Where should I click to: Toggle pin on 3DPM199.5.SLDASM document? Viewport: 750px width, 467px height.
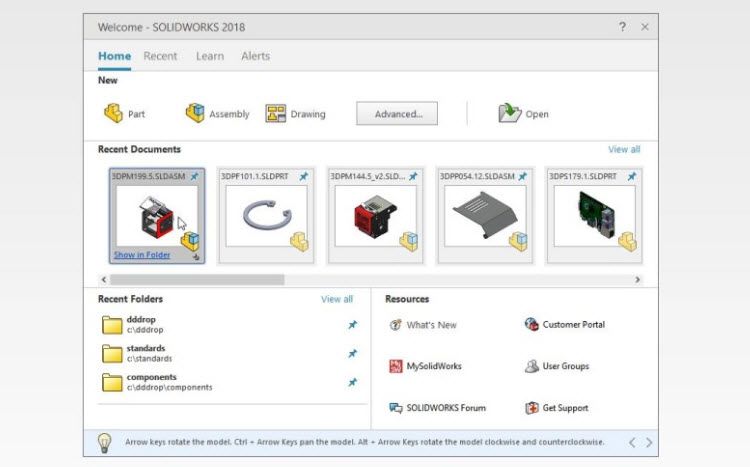pyautogui.click(x=194, y=177)
